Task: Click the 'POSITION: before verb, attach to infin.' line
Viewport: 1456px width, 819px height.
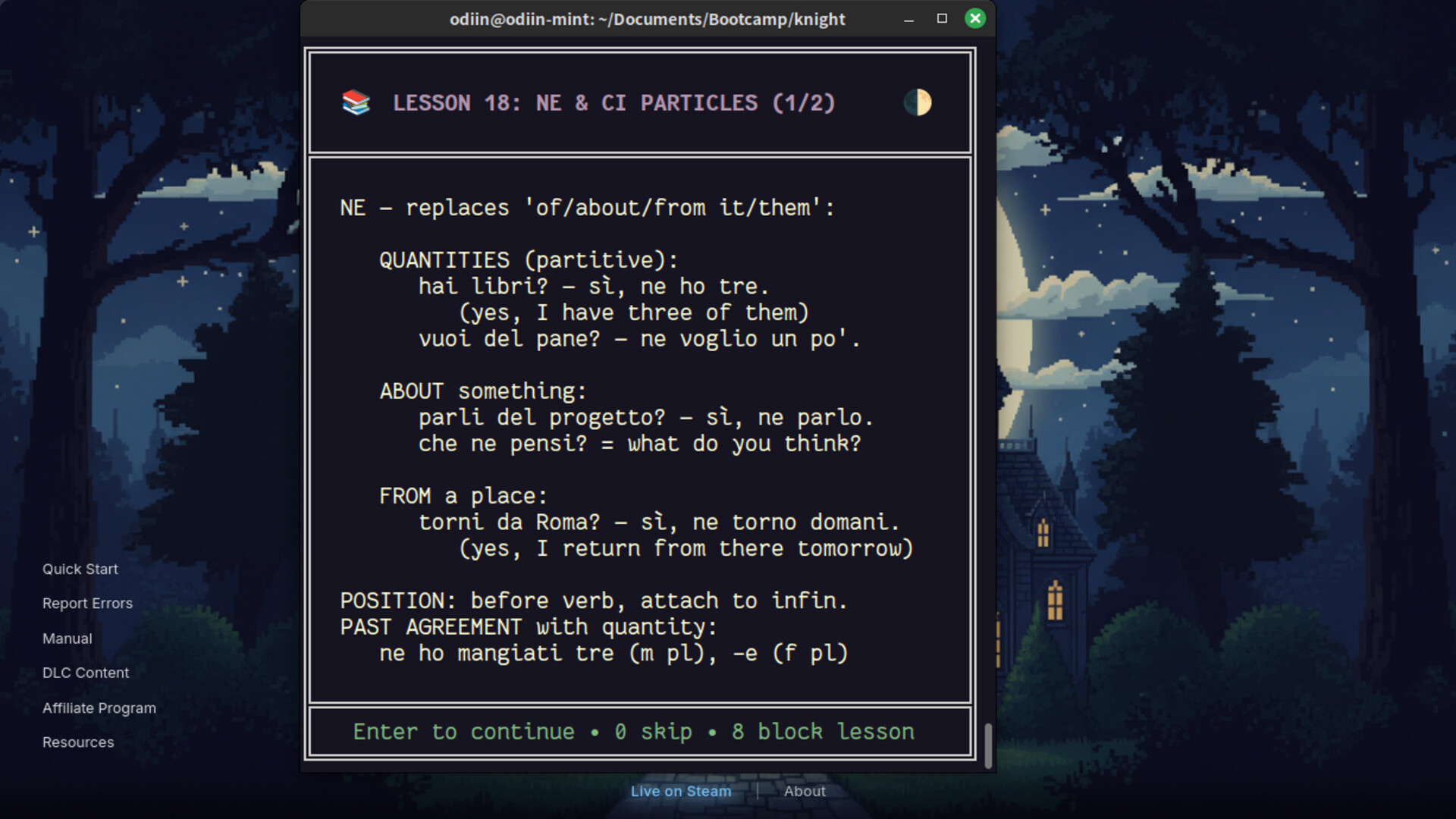Action: tap(594, 601)
